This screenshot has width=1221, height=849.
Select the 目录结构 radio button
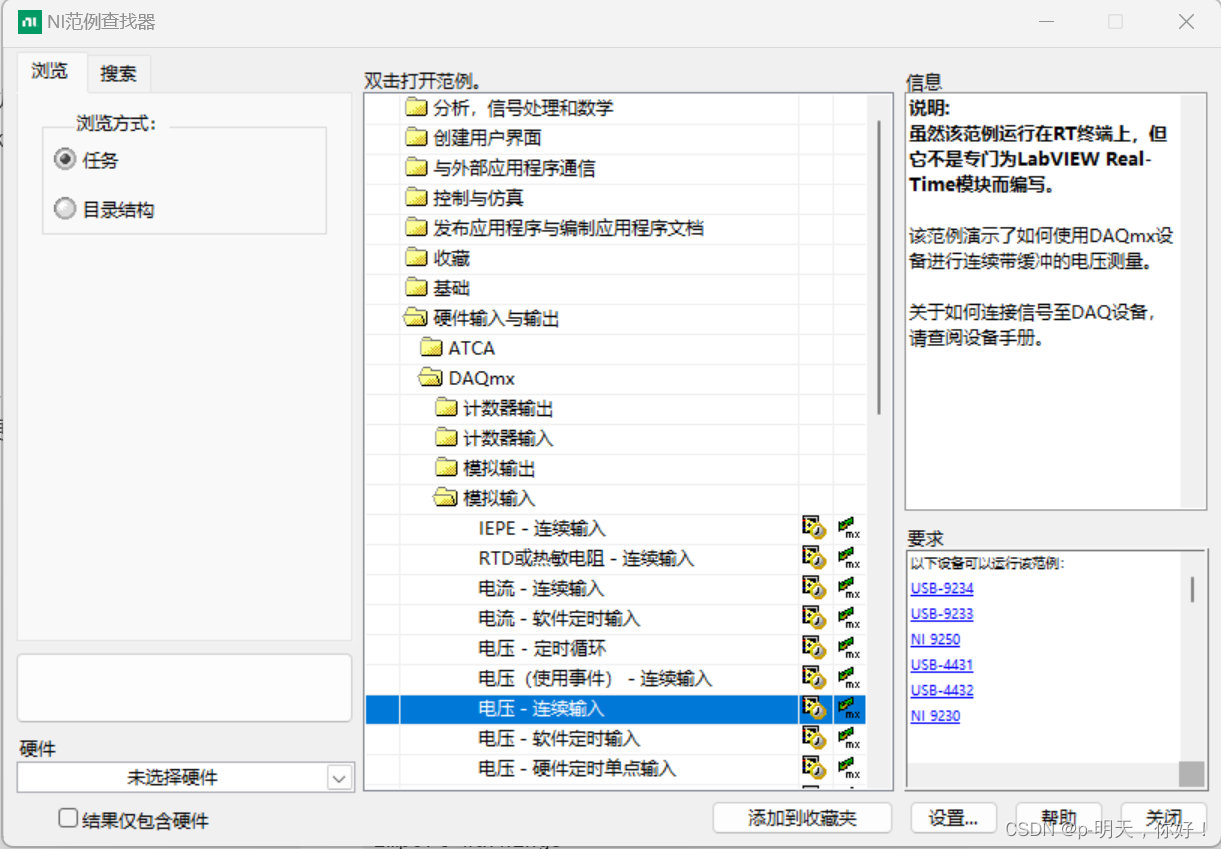click(66, 209)
